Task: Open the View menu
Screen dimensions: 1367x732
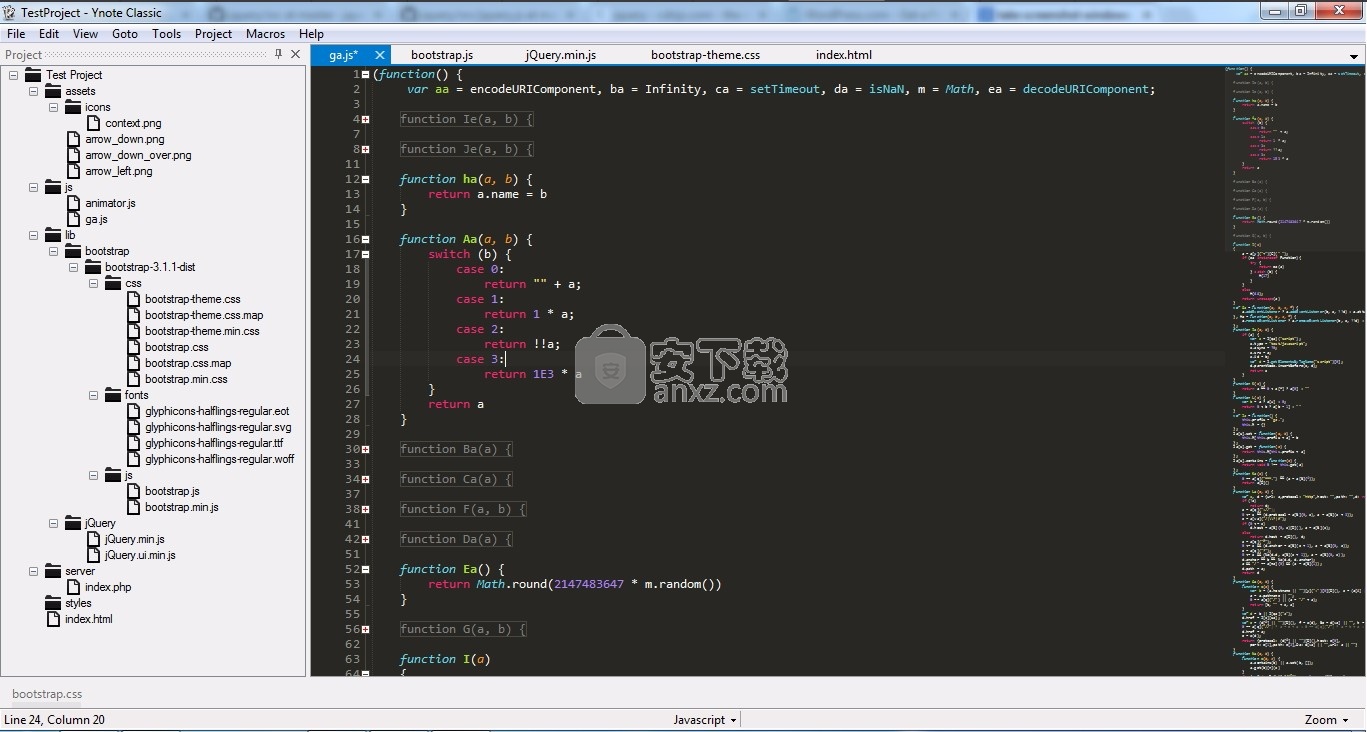Action: 86,33
